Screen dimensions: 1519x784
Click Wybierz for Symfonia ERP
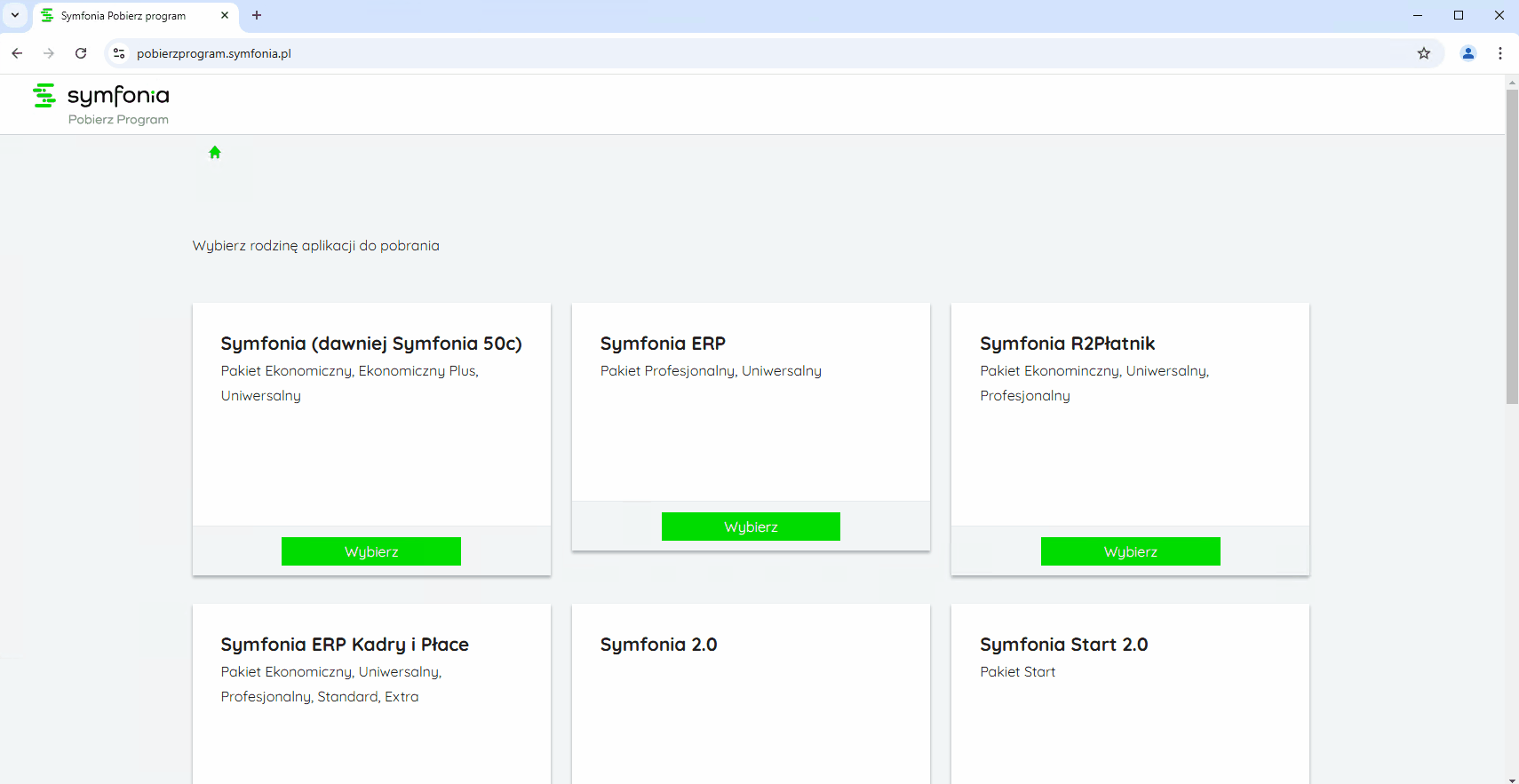point(751,527)
